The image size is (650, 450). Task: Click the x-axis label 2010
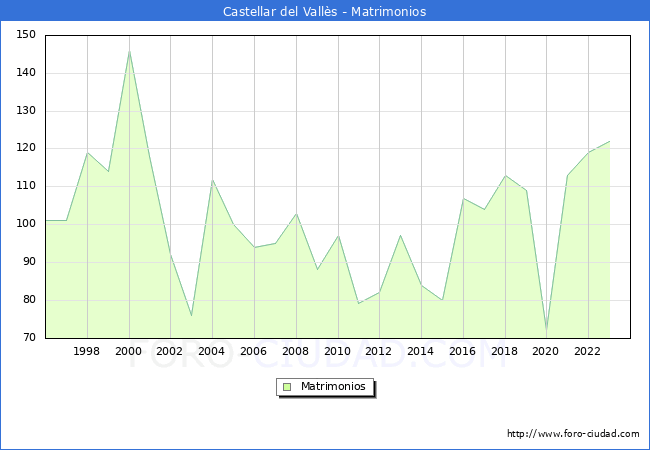coord(337,351)
